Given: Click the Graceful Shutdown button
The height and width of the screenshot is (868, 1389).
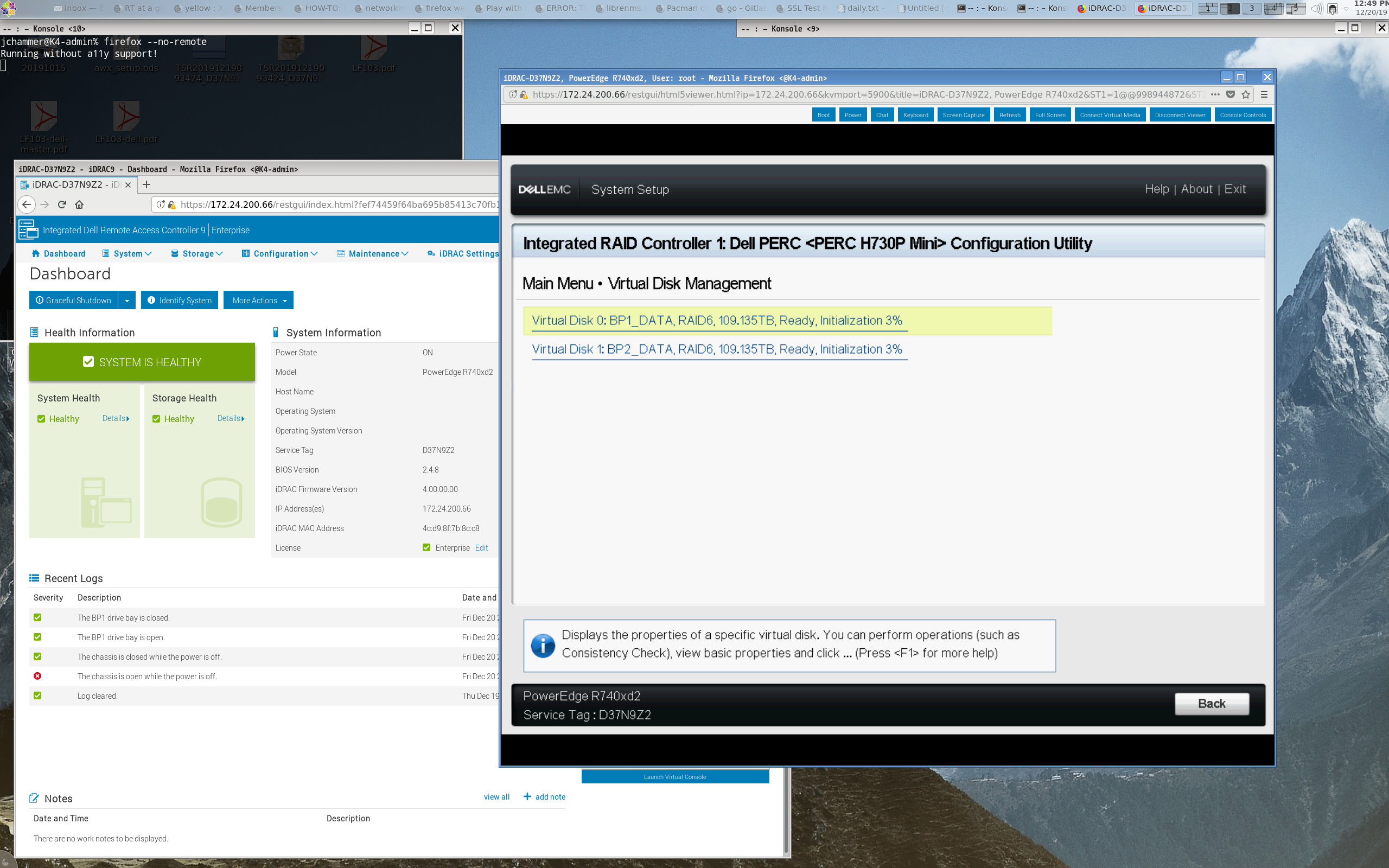Looking at the screenshot, I should pos(73,300).
